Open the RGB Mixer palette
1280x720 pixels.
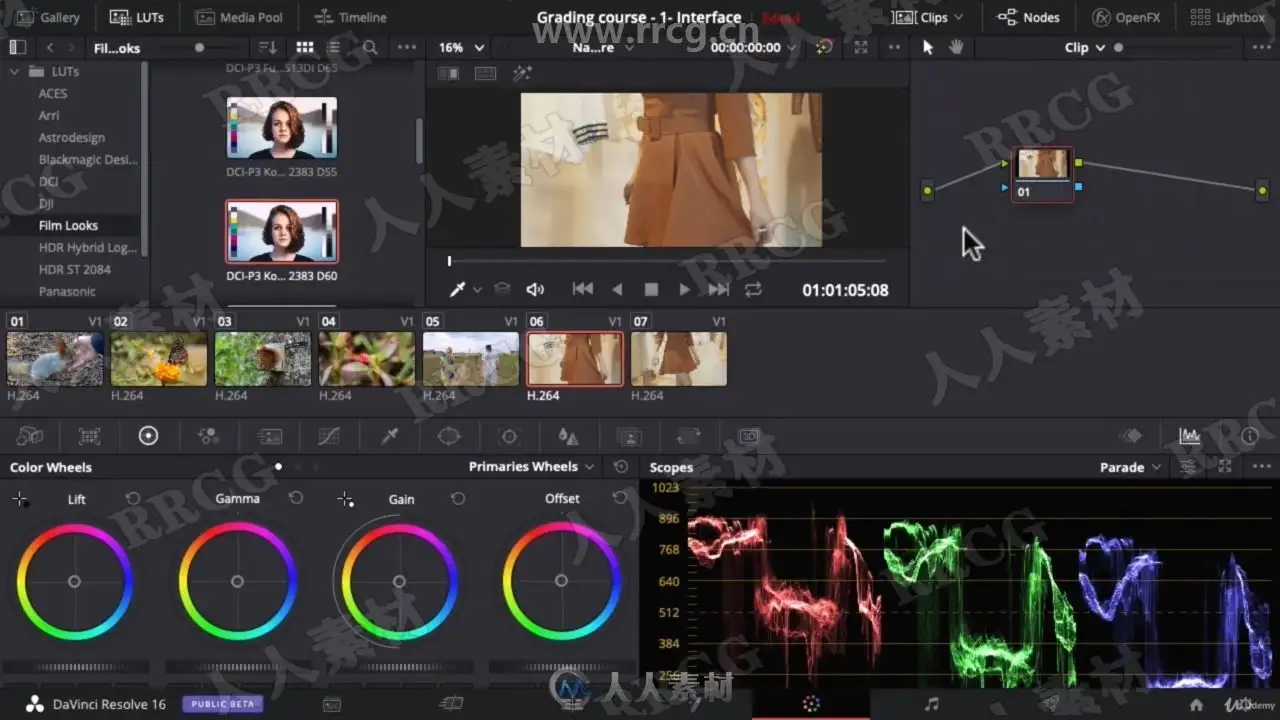(x=208, y=436)
